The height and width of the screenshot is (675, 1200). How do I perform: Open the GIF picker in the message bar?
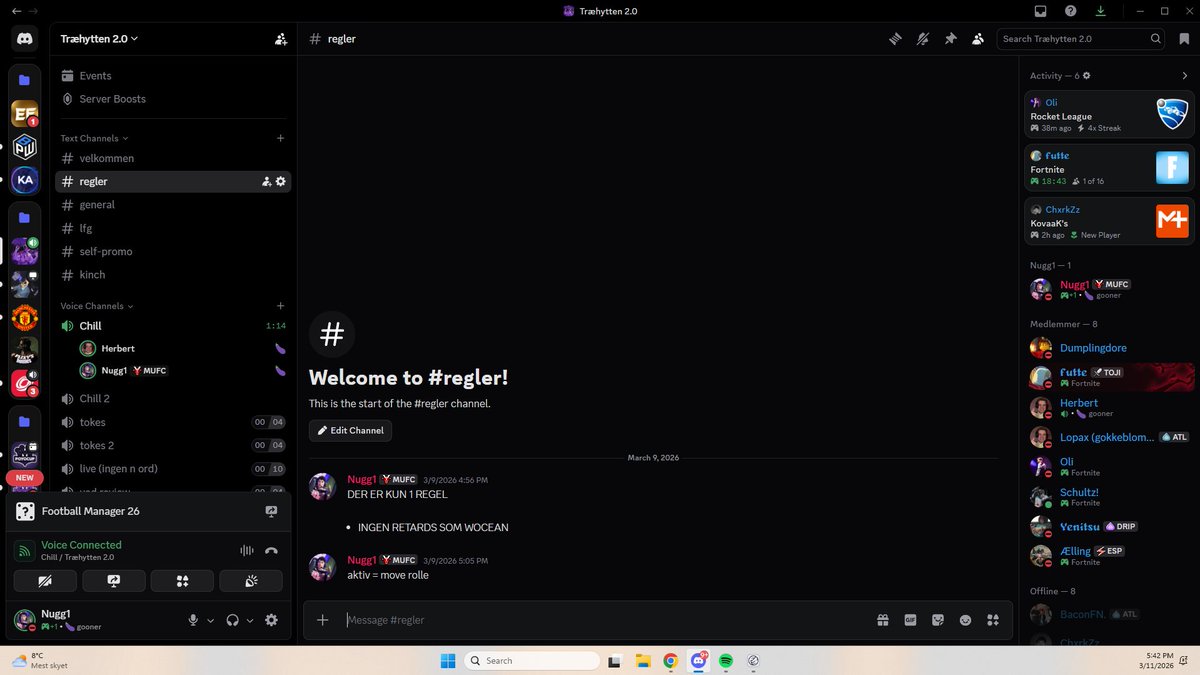coord(910,620)
